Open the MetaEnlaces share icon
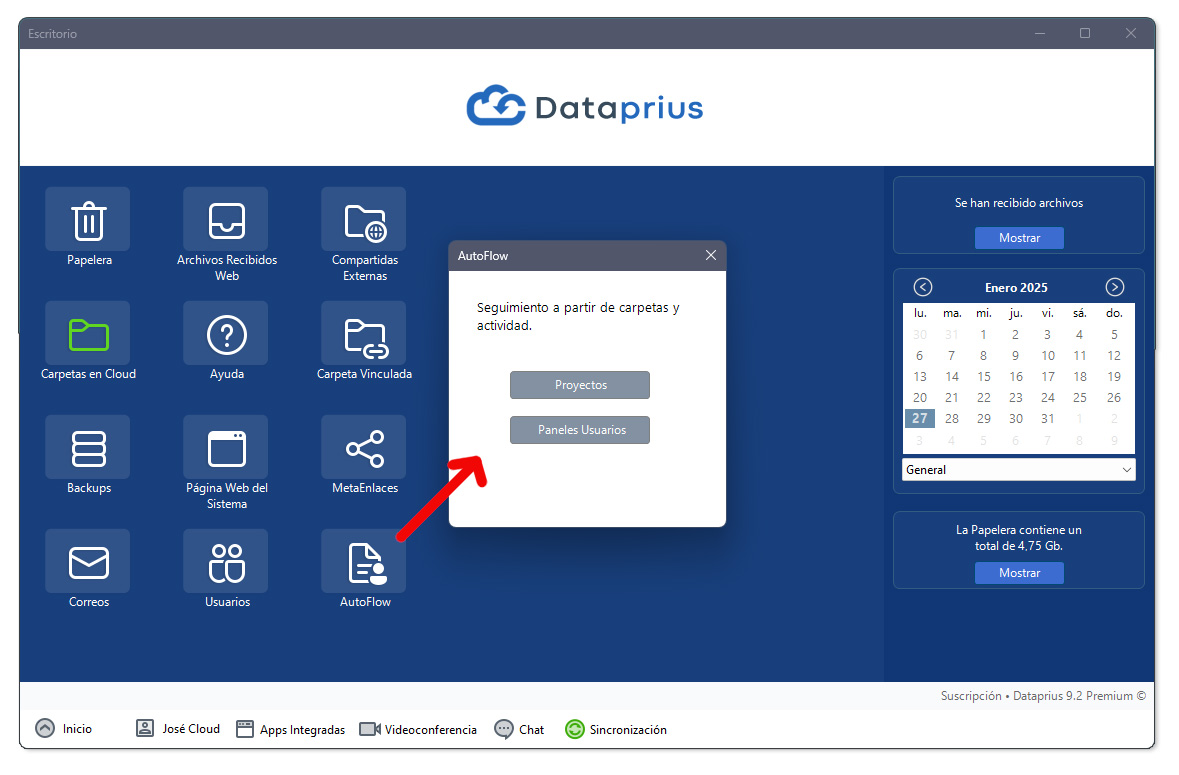1179x775 pixels. 364,447
